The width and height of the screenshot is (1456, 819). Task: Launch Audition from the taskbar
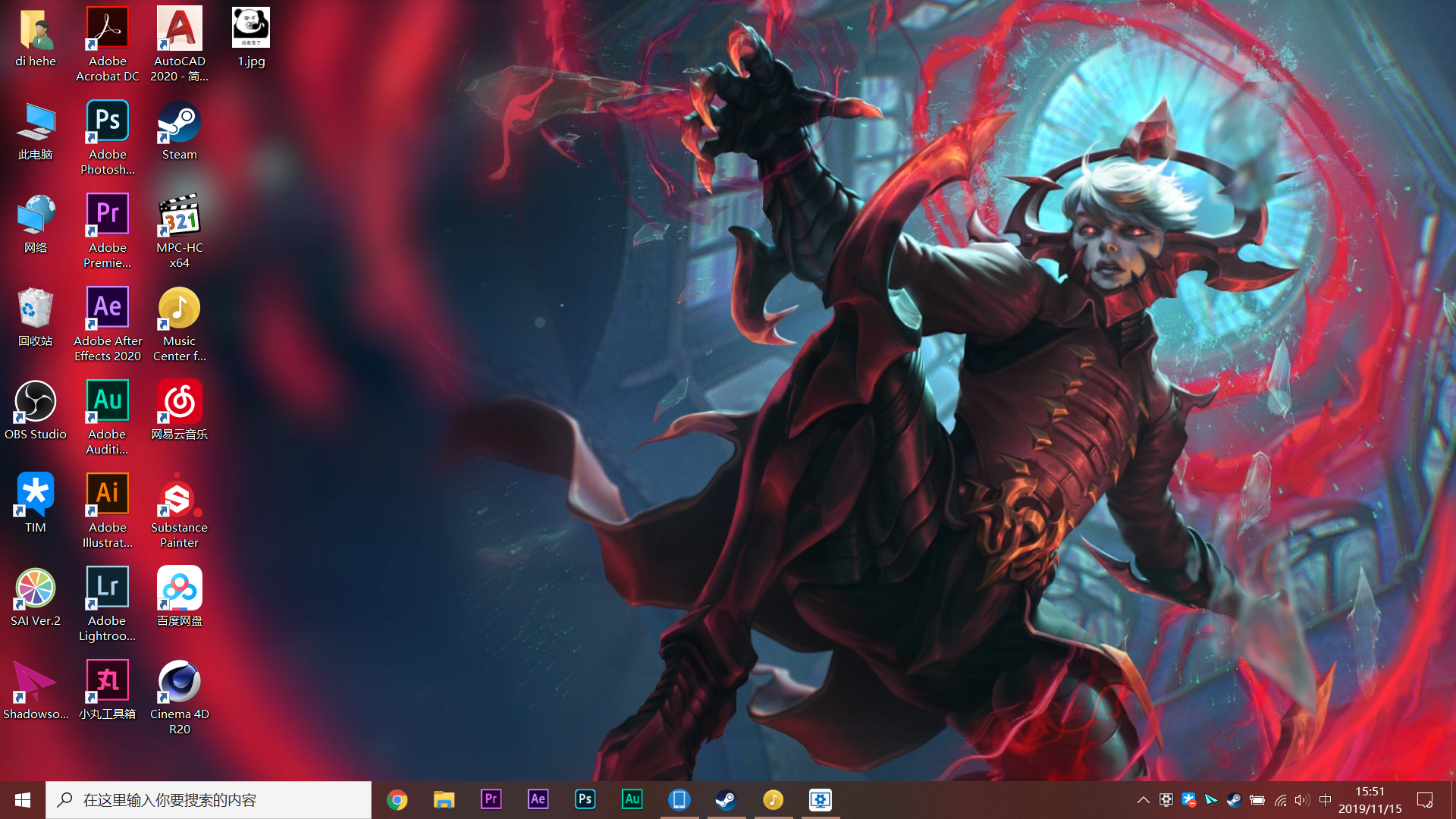point(632,800)
